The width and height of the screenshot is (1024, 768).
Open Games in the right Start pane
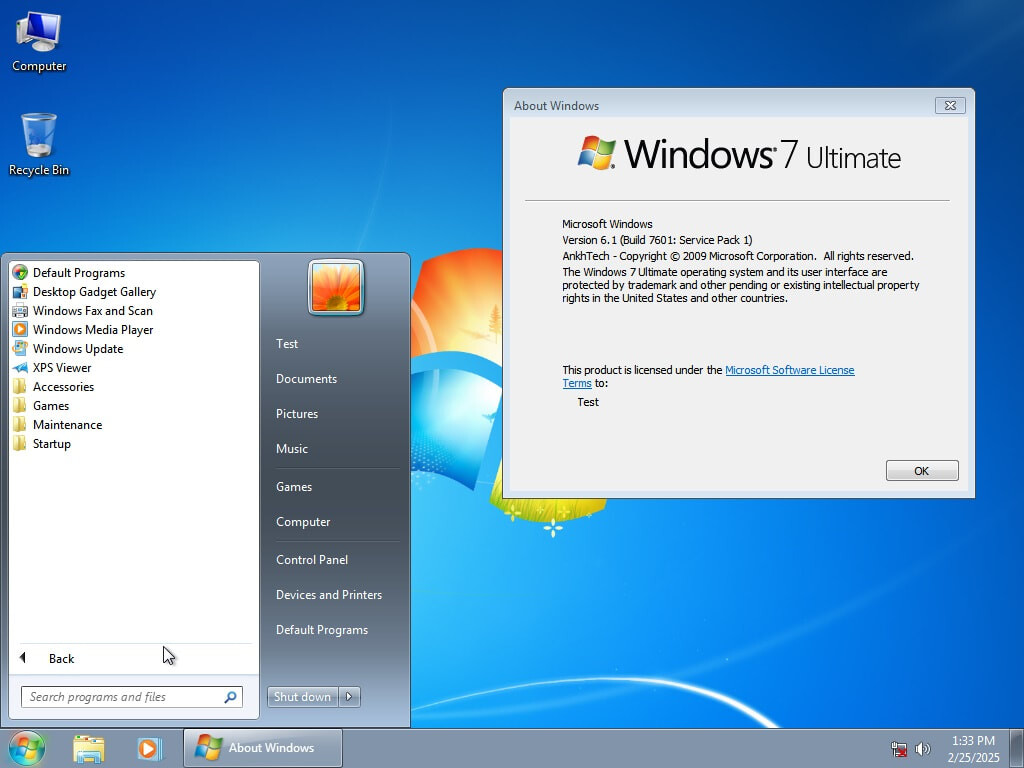coord(294,487)
